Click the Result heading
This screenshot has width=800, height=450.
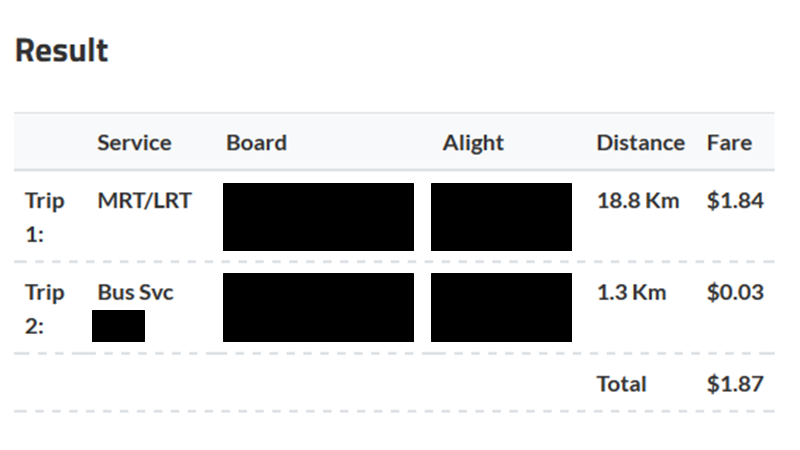click(62, 51)
